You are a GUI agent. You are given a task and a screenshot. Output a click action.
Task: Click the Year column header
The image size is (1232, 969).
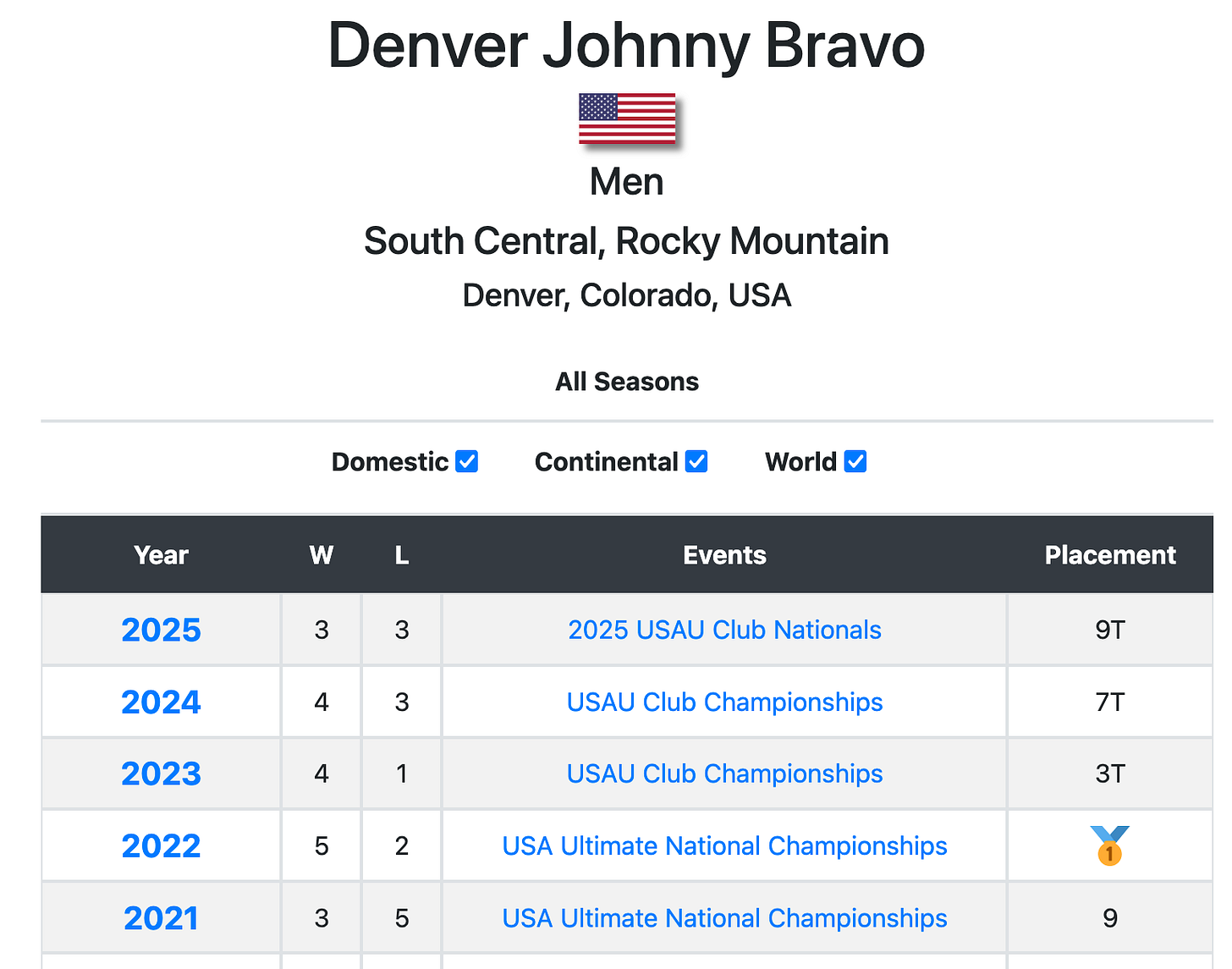point(161,555)
